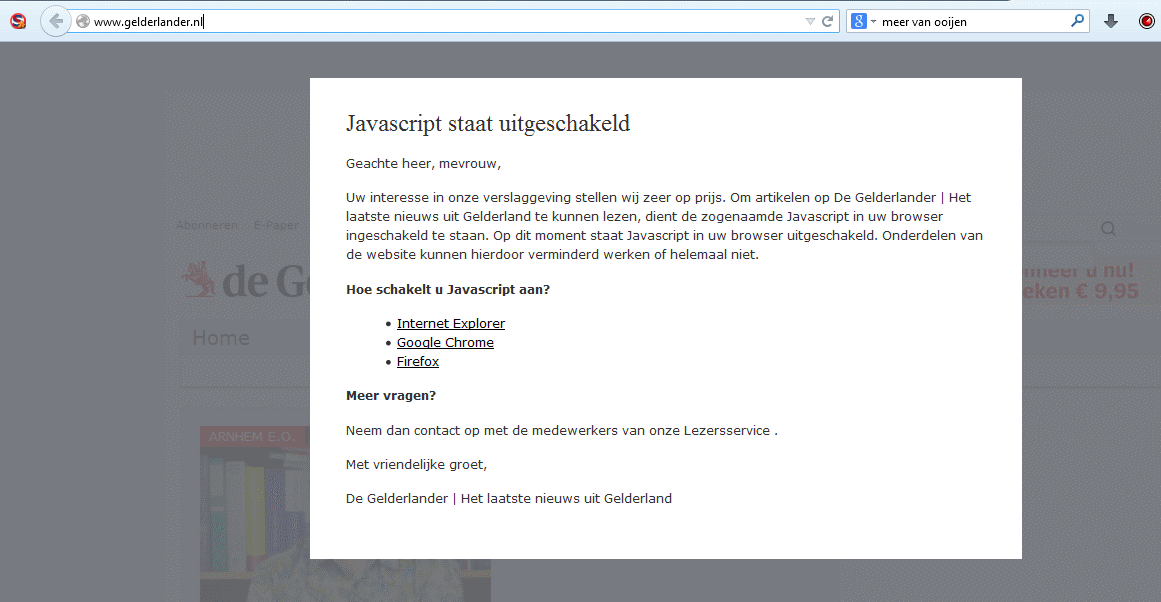Click the globe site identity icon
1161x602 pixels.
click(x=83, y=21)
